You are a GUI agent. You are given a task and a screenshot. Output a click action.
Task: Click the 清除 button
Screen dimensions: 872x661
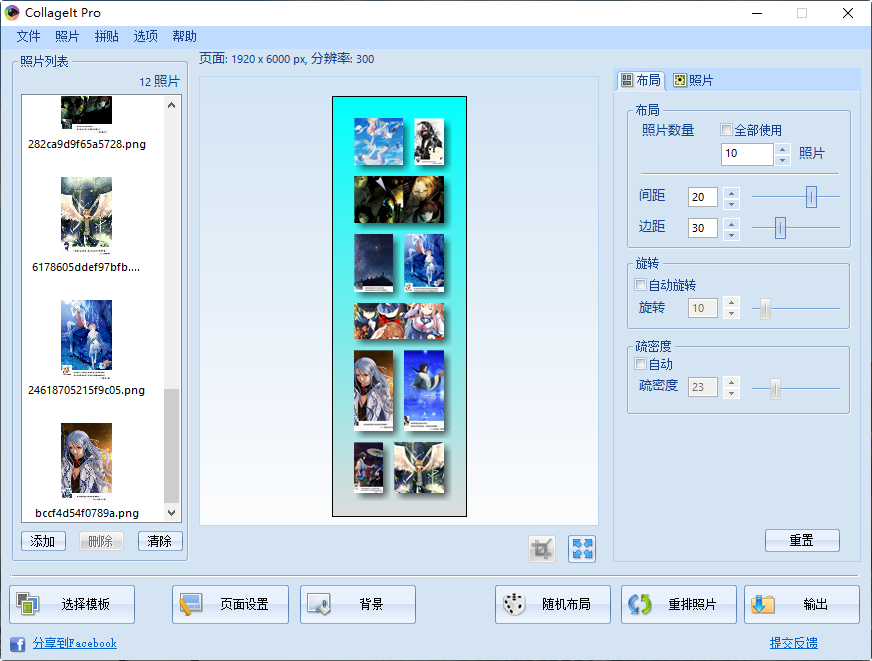(160, 541)
